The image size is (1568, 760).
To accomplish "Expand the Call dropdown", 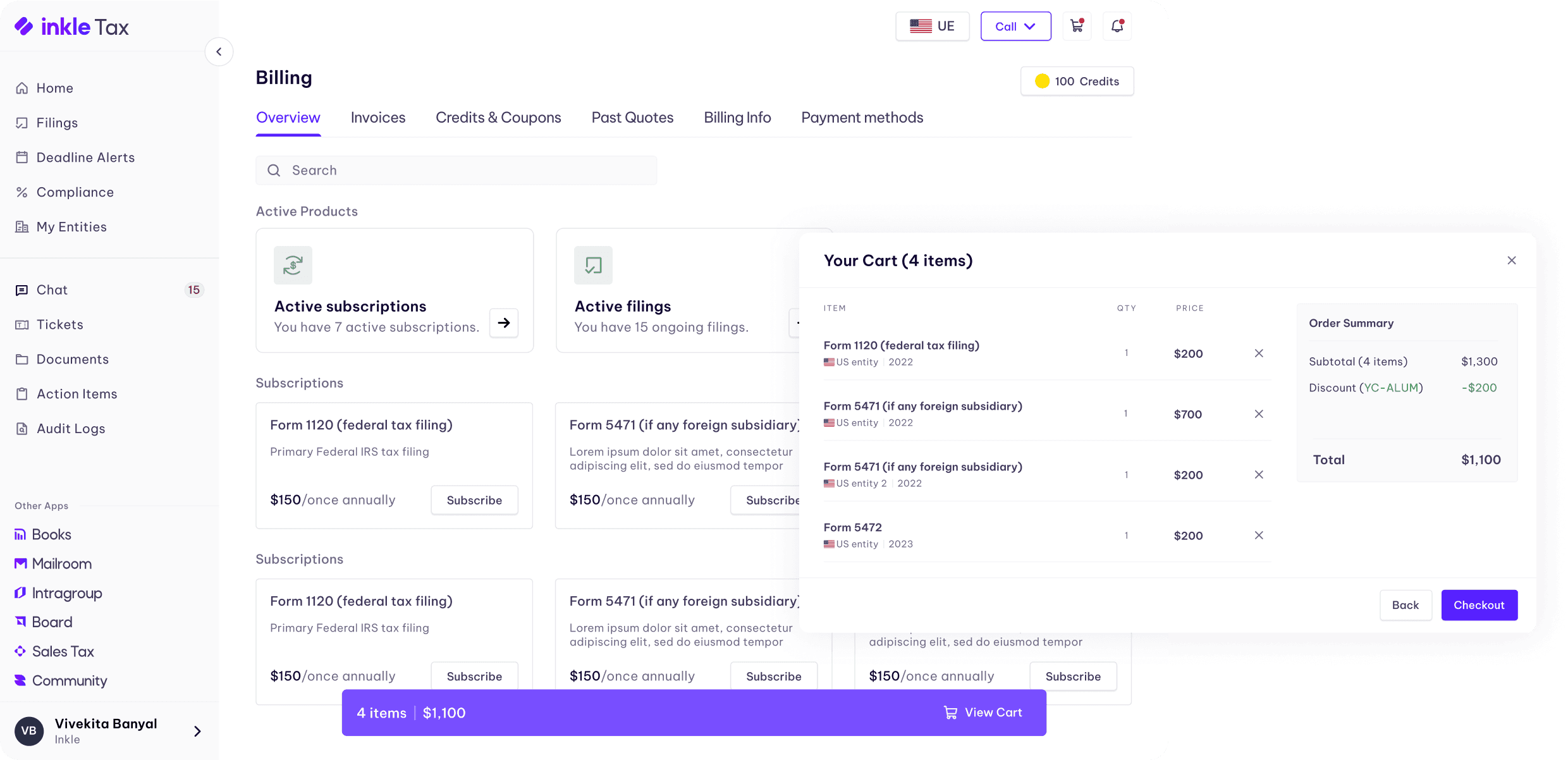I will pyautogui.click(x=1015, y=27).
